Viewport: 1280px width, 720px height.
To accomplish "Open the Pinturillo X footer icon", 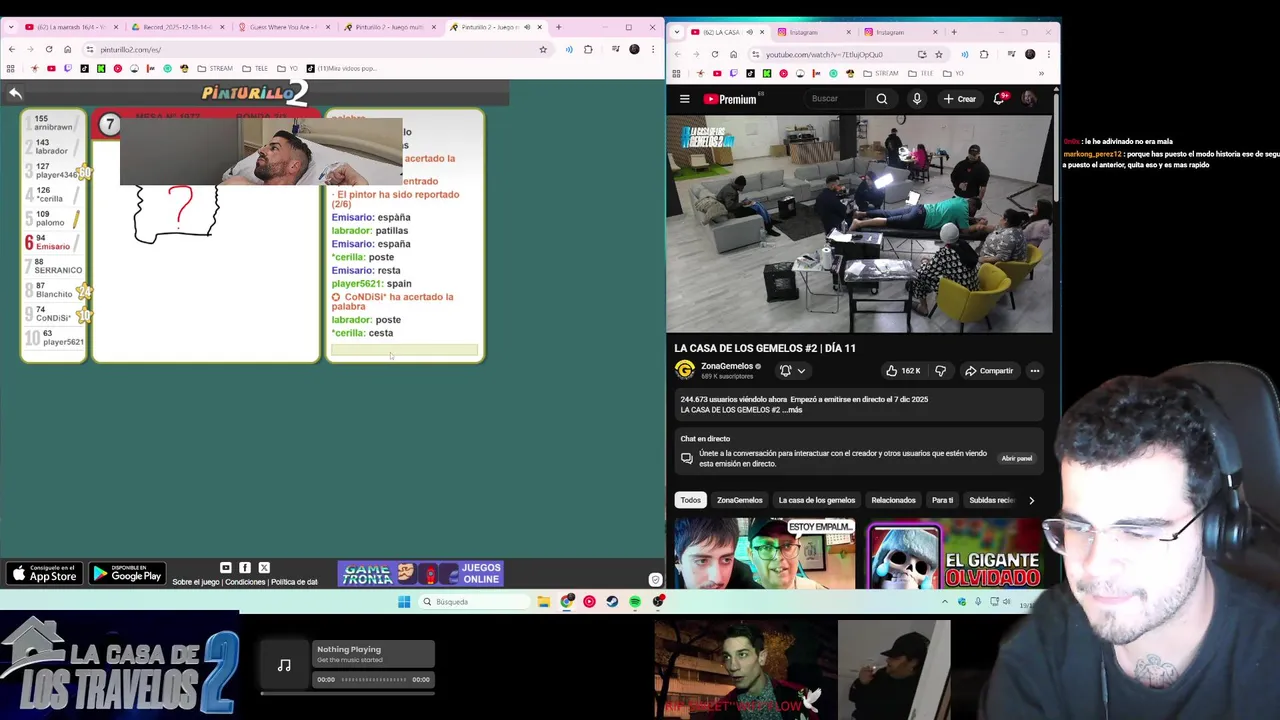I will coord(264,568).
